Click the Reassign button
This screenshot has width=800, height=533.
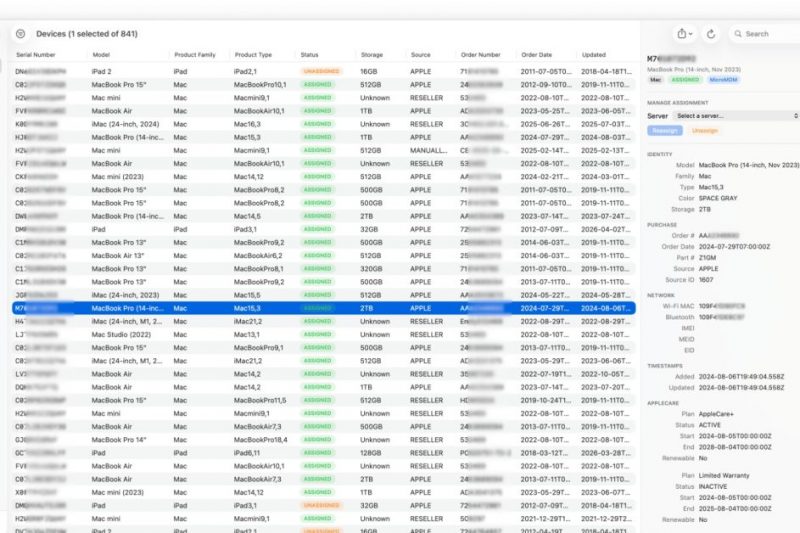(x=665, y=131)
